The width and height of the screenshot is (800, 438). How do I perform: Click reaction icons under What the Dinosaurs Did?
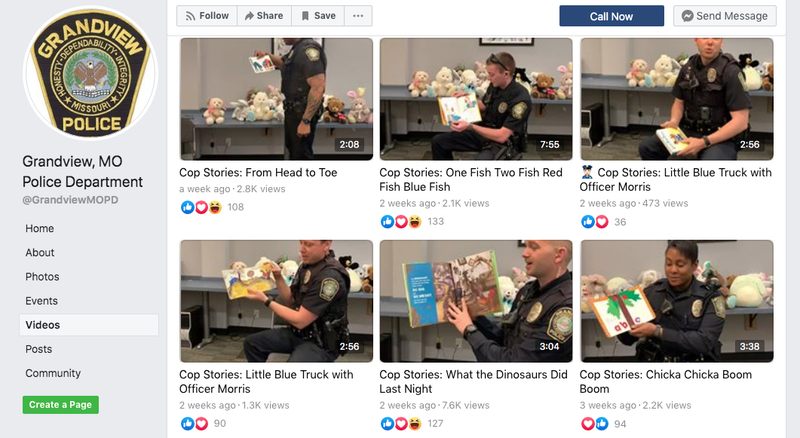pyautogui.click(x=401, y=424)
